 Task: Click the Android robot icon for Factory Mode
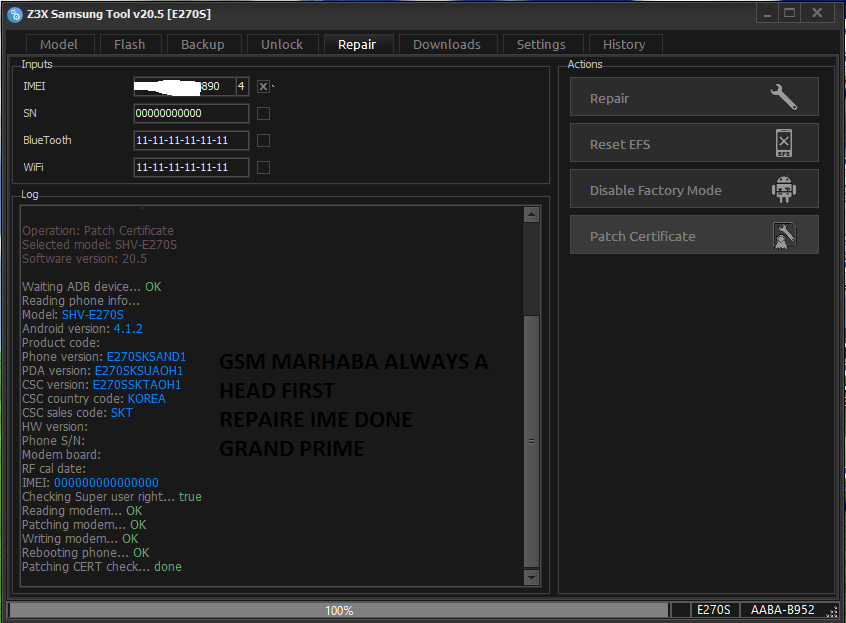point(783,189)
